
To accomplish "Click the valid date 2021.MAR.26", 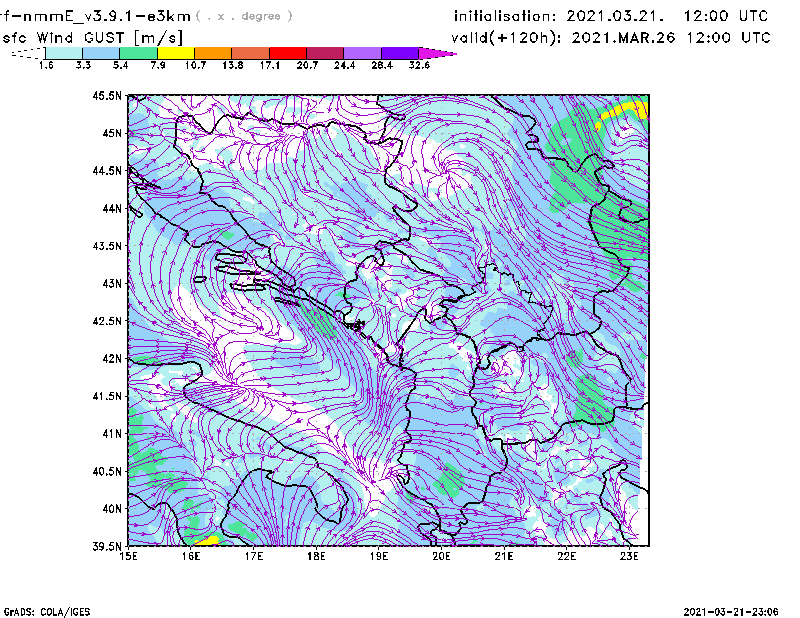I will (623, 38).
